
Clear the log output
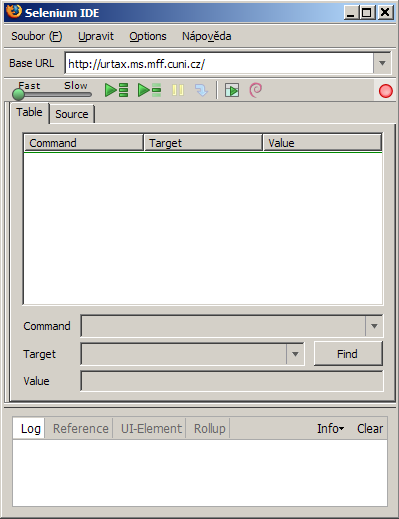point(370,428)
